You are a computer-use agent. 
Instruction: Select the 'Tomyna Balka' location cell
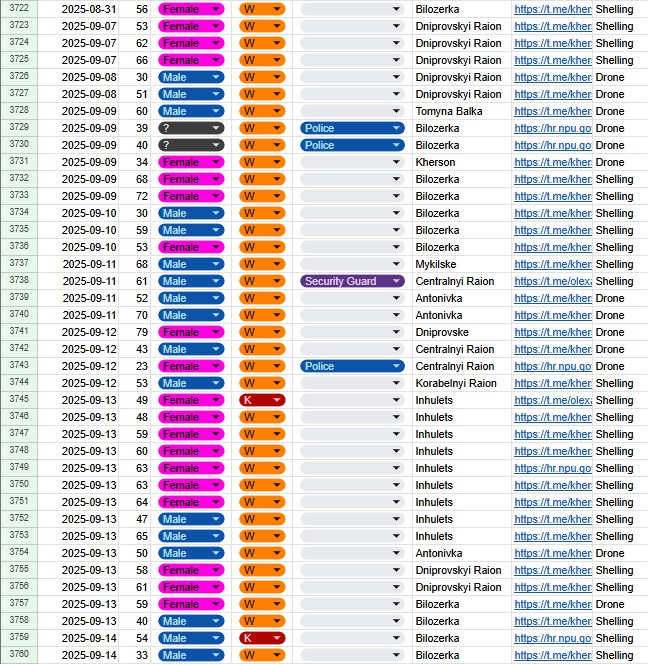tap(461, 111)
